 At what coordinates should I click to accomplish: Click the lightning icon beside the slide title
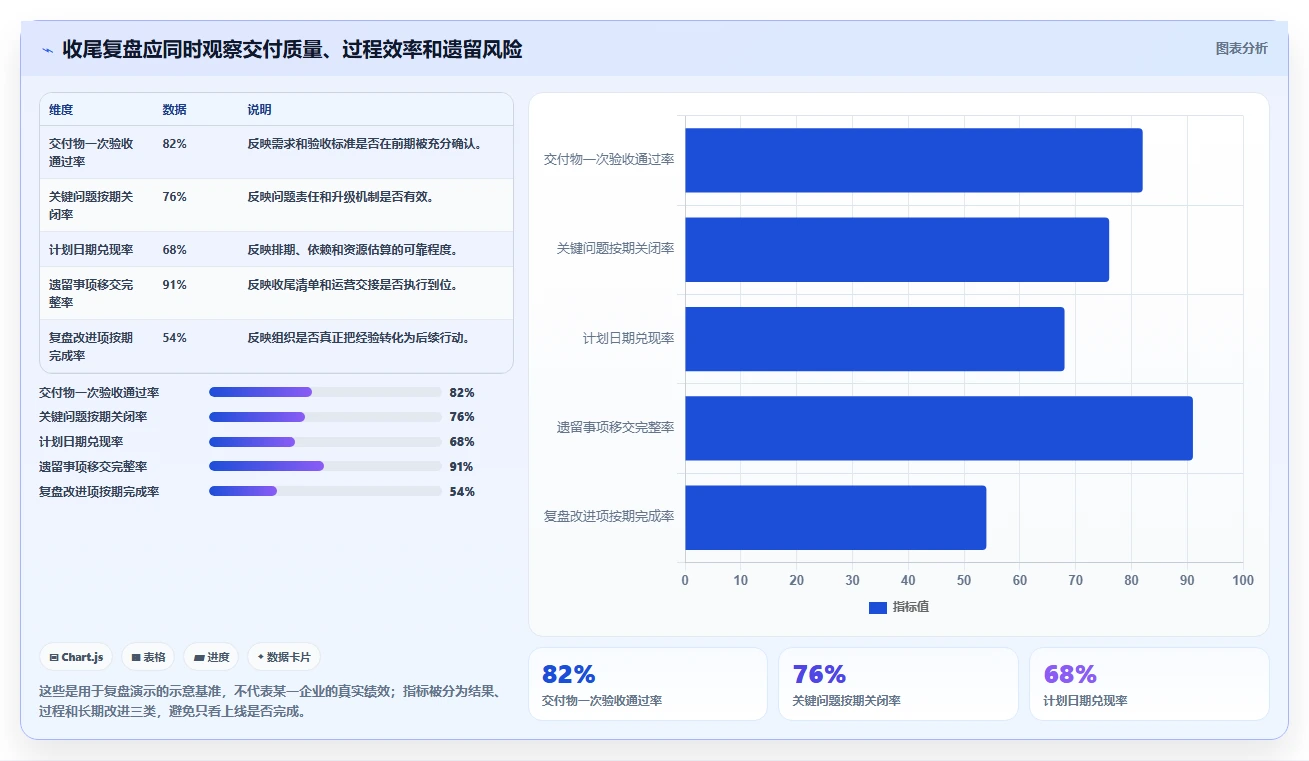[x=47, y=50]
